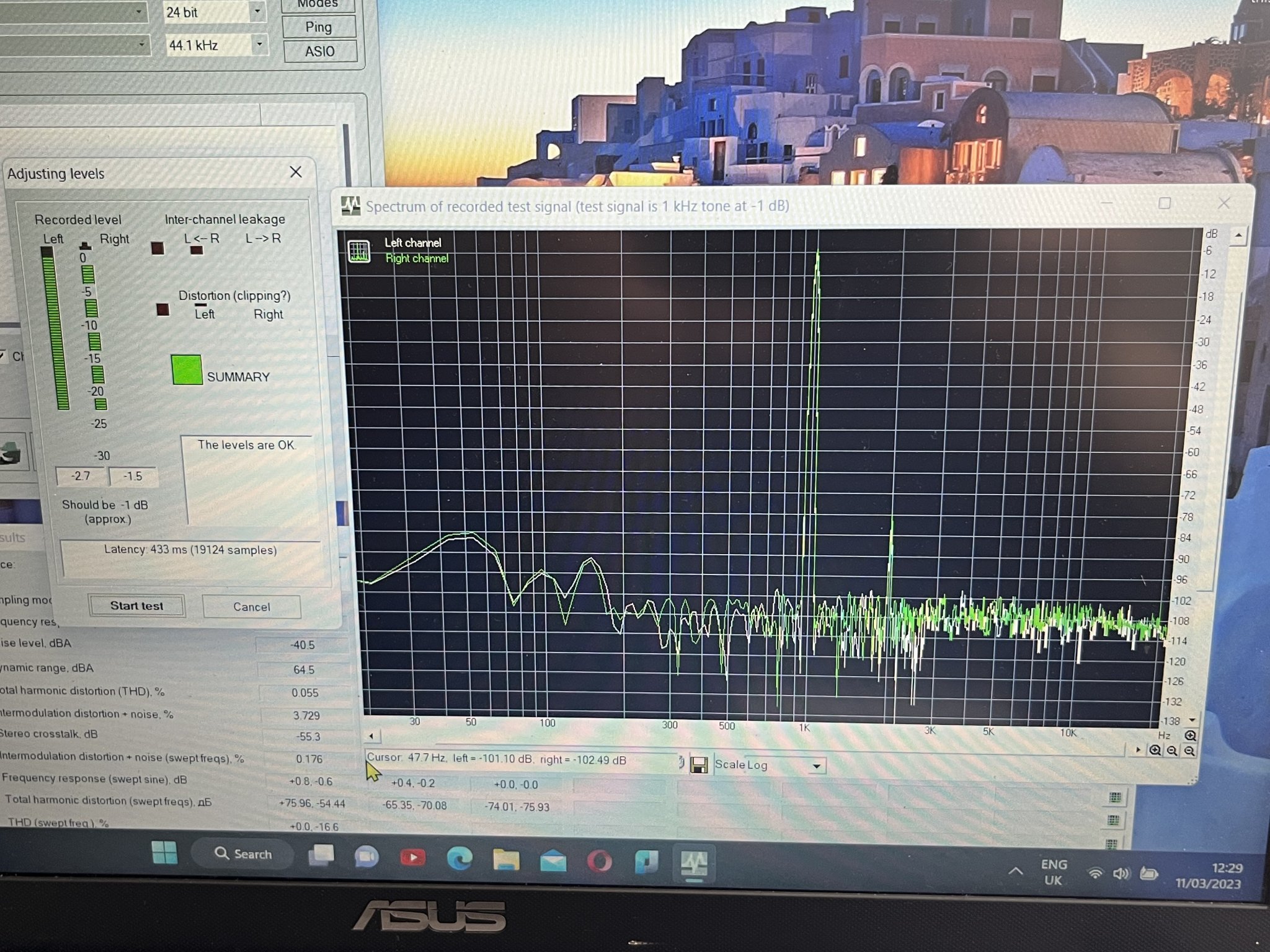Click the noise level value -40.5
The image size is (1270, 952).
tap(303, 645)
